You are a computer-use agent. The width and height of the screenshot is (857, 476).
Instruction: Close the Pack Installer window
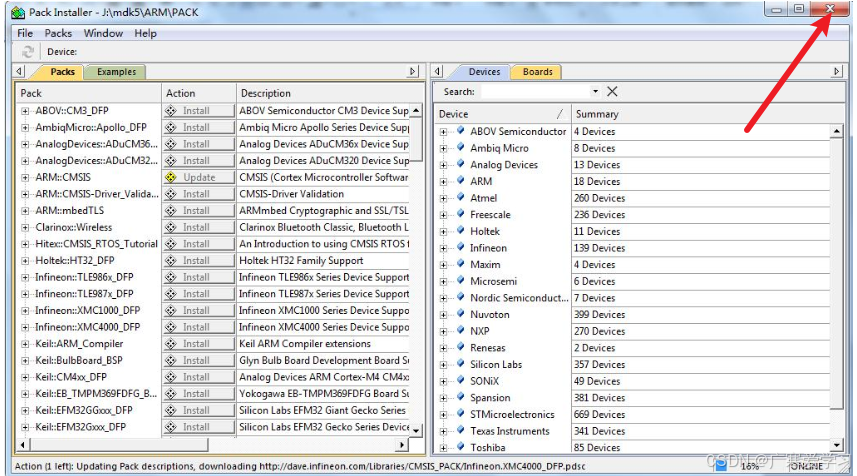pos(830,9)
